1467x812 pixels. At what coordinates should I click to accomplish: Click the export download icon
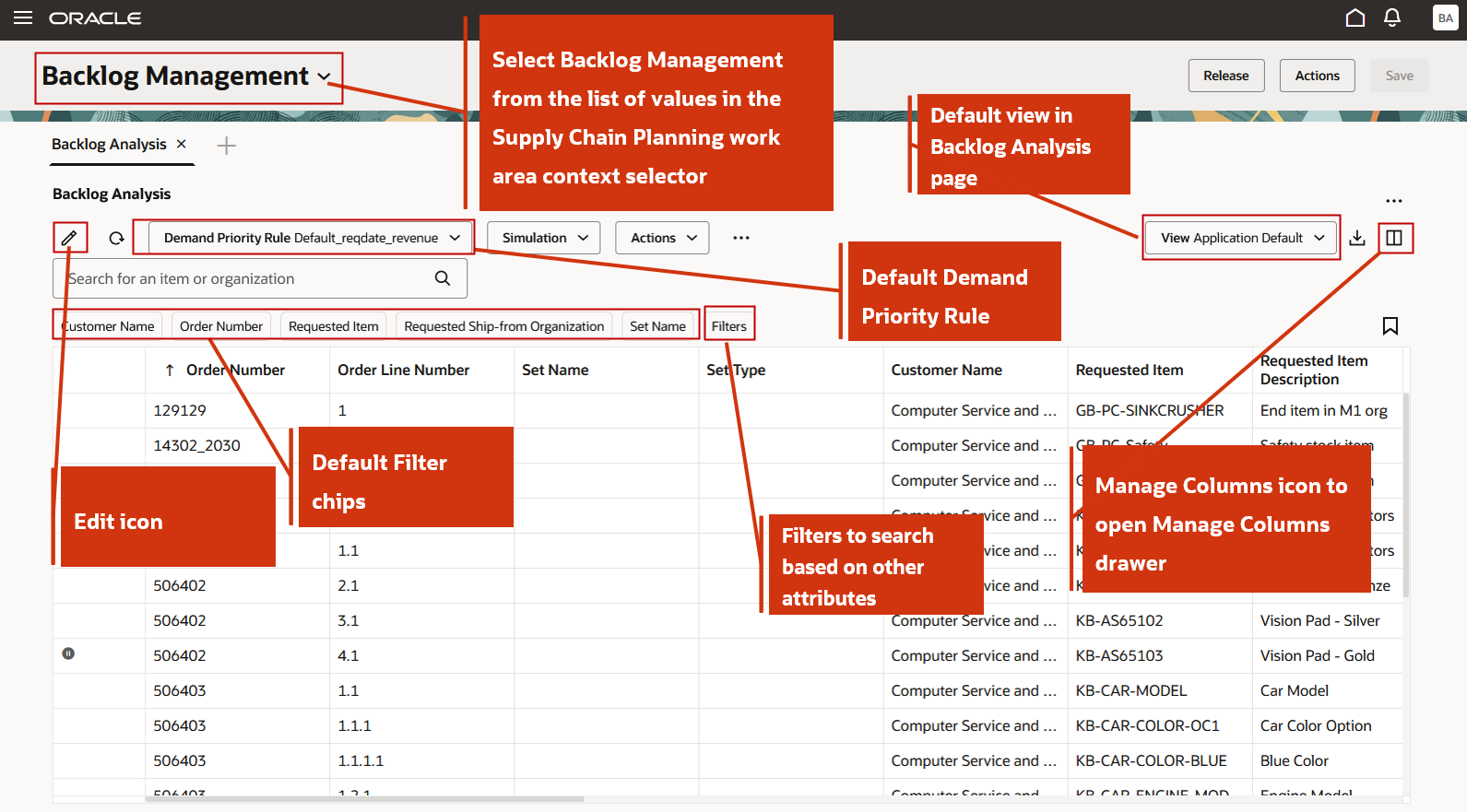(1357, 238)
